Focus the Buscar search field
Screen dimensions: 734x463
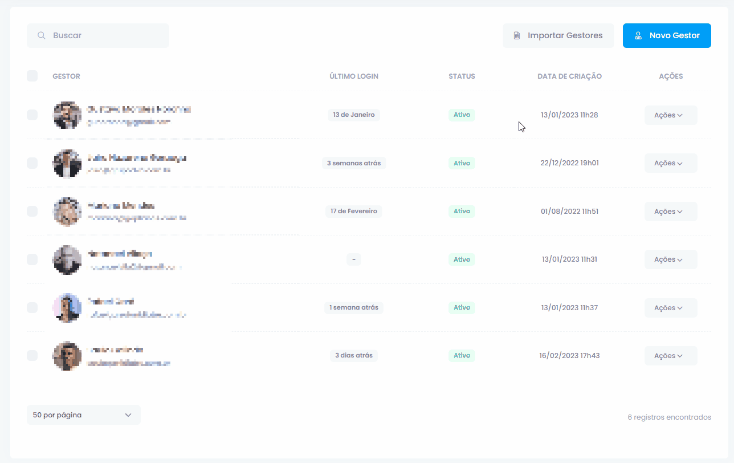point(98,36)
